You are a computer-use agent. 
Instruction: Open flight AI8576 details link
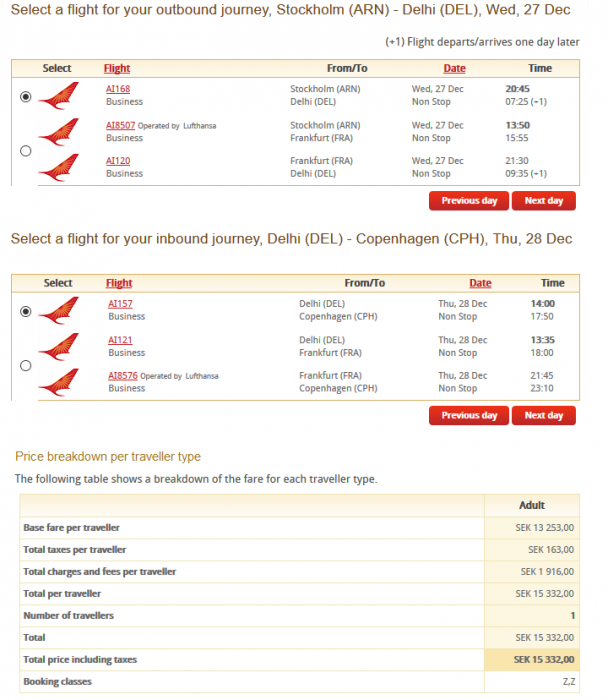123,376
